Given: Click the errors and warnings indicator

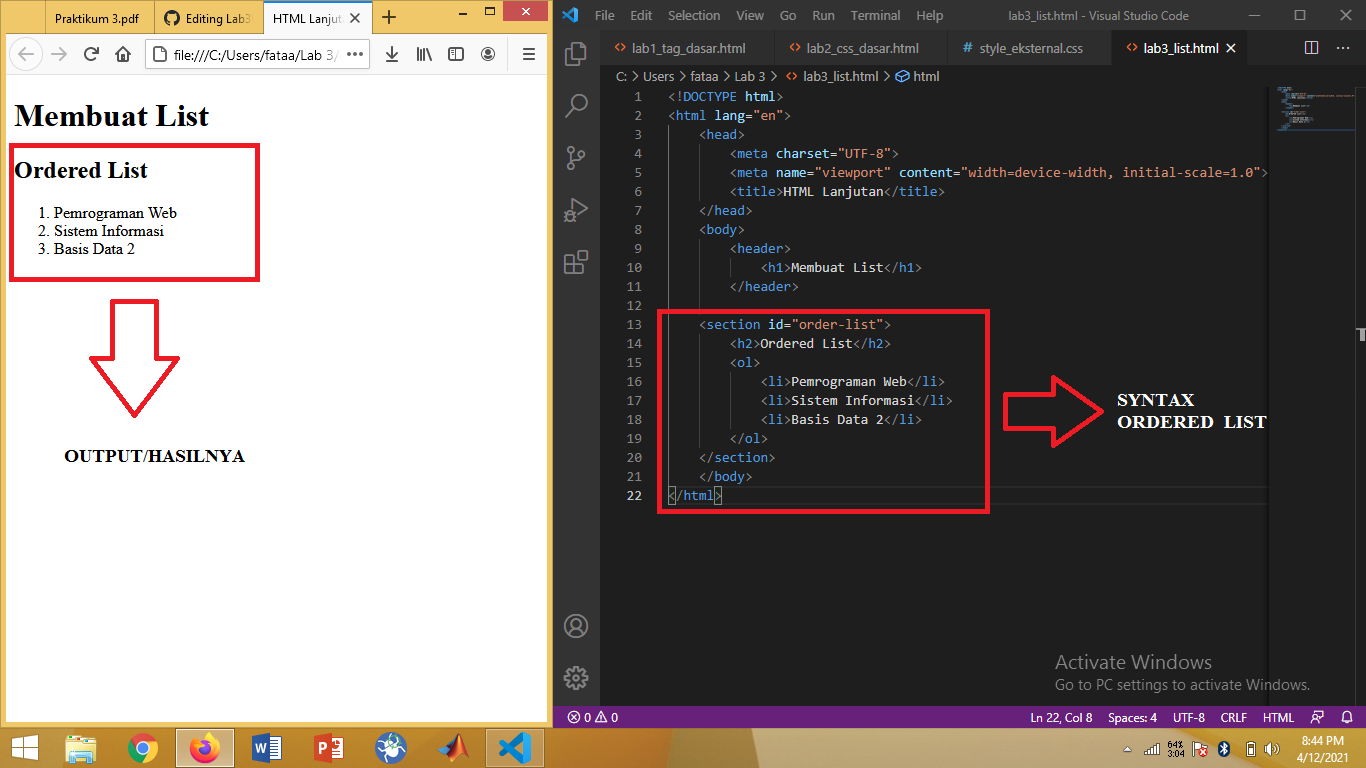Looking at the screenshot, I should pos(593,717).
